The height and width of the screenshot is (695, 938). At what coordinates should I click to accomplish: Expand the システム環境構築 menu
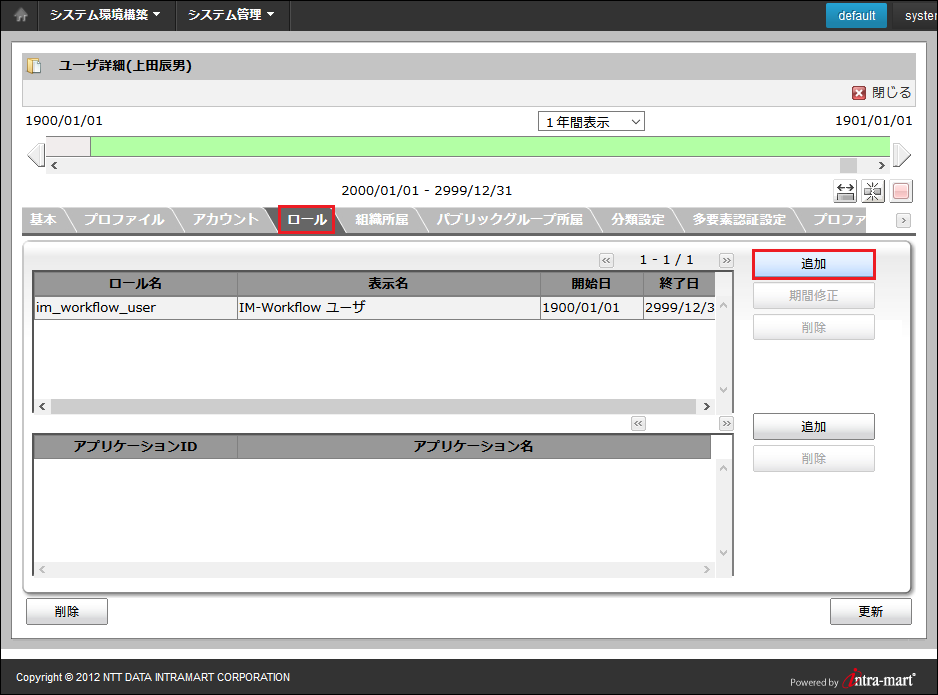coord(105,15)
